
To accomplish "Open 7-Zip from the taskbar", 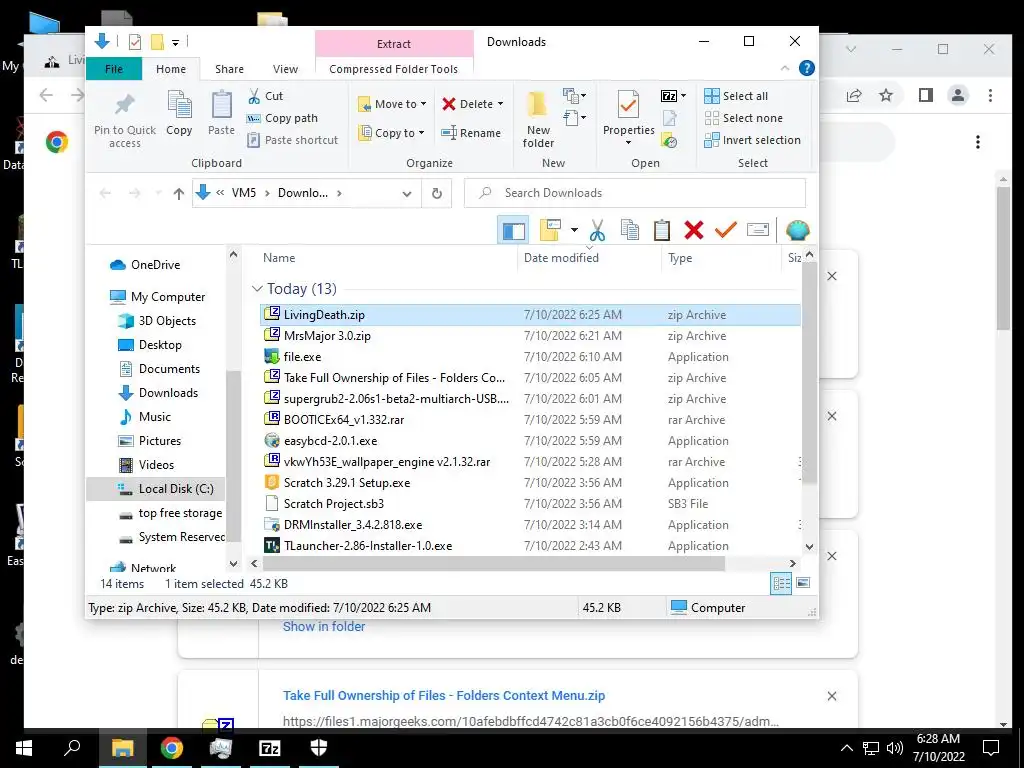I will (x=270, y=748).
